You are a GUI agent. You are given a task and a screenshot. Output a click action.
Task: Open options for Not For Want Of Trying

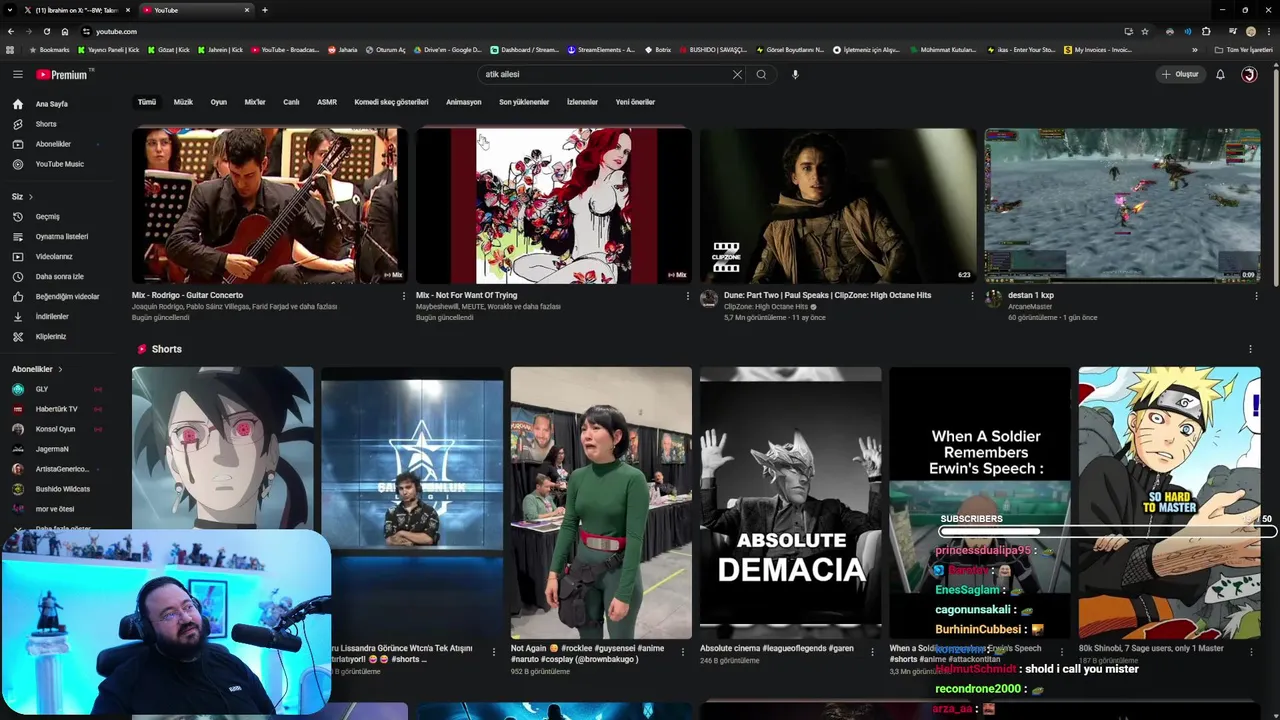coord(688,296)
